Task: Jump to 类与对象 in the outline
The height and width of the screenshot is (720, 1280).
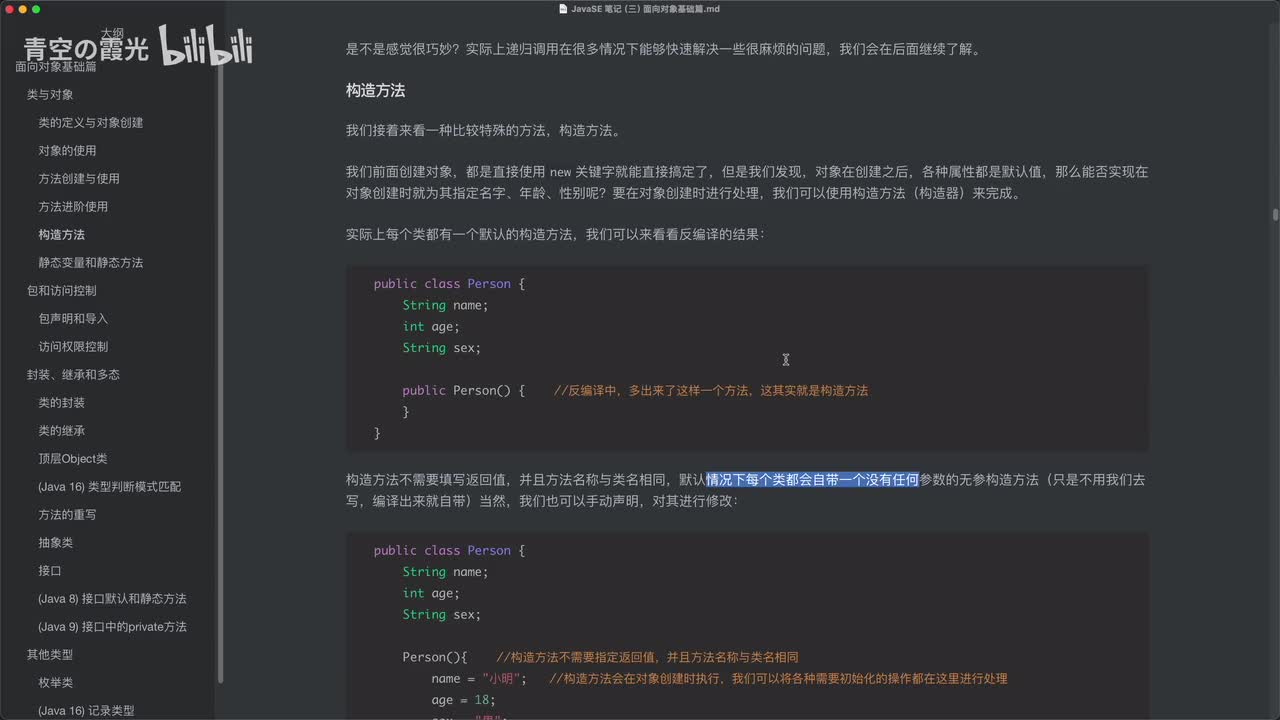Action: (50, 95)
